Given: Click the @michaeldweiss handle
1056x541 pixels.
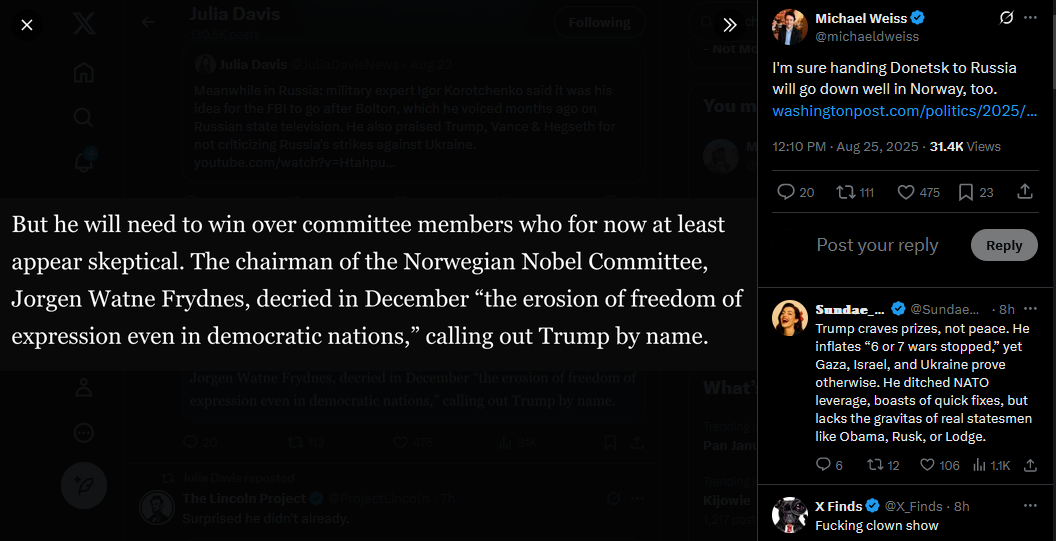Looking at the screenshot, I should (x=867, y=37).
